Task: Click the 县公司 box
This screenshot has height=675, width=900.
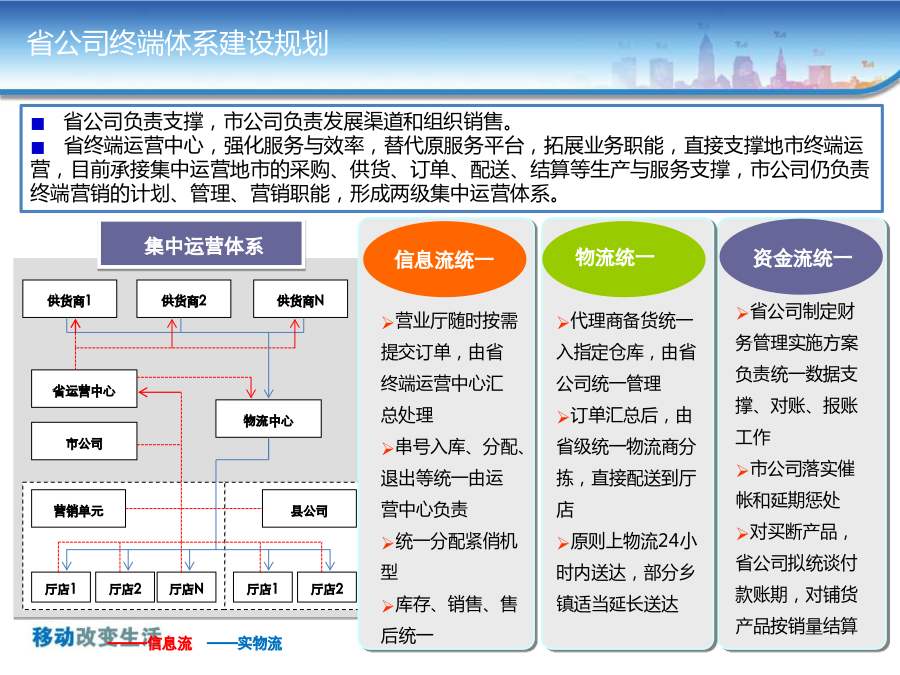Action: click(x=309, y=509)
